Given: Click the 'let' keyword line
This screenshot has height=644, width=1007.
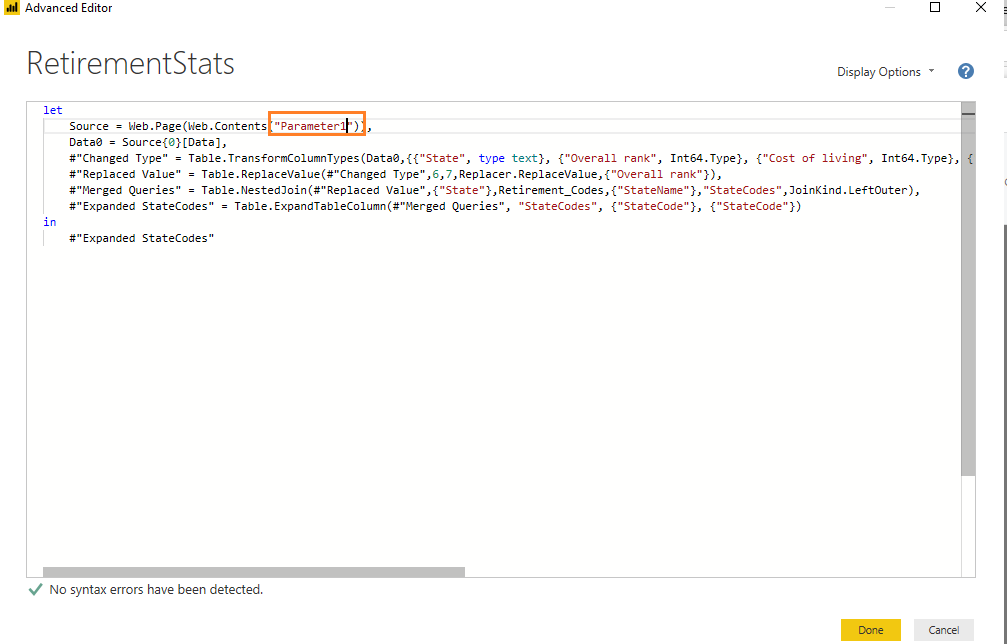Looking at the screenshot, I should point(53,110).
